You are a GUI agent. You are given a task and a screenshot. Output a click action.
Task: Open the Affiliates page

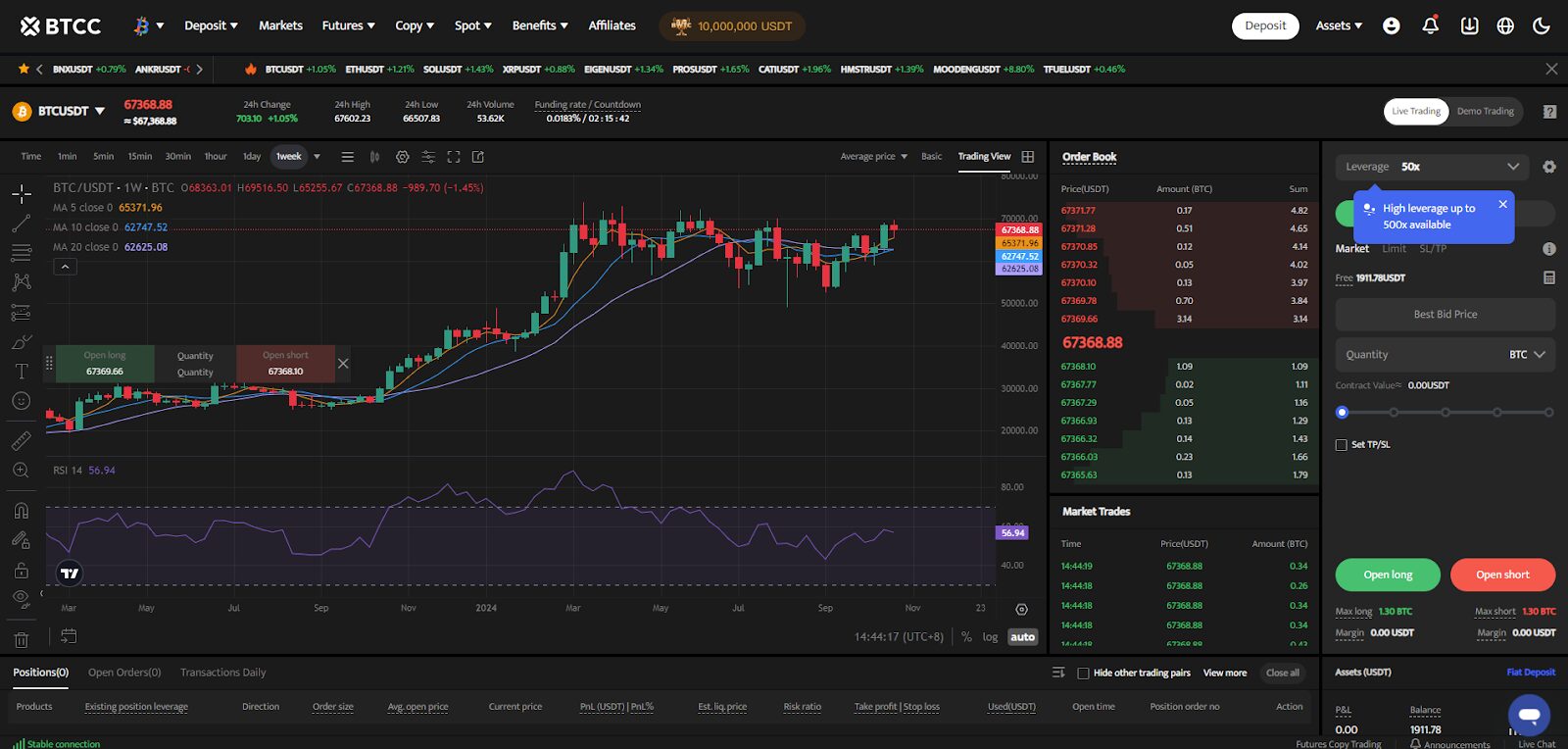coord(612,25)
